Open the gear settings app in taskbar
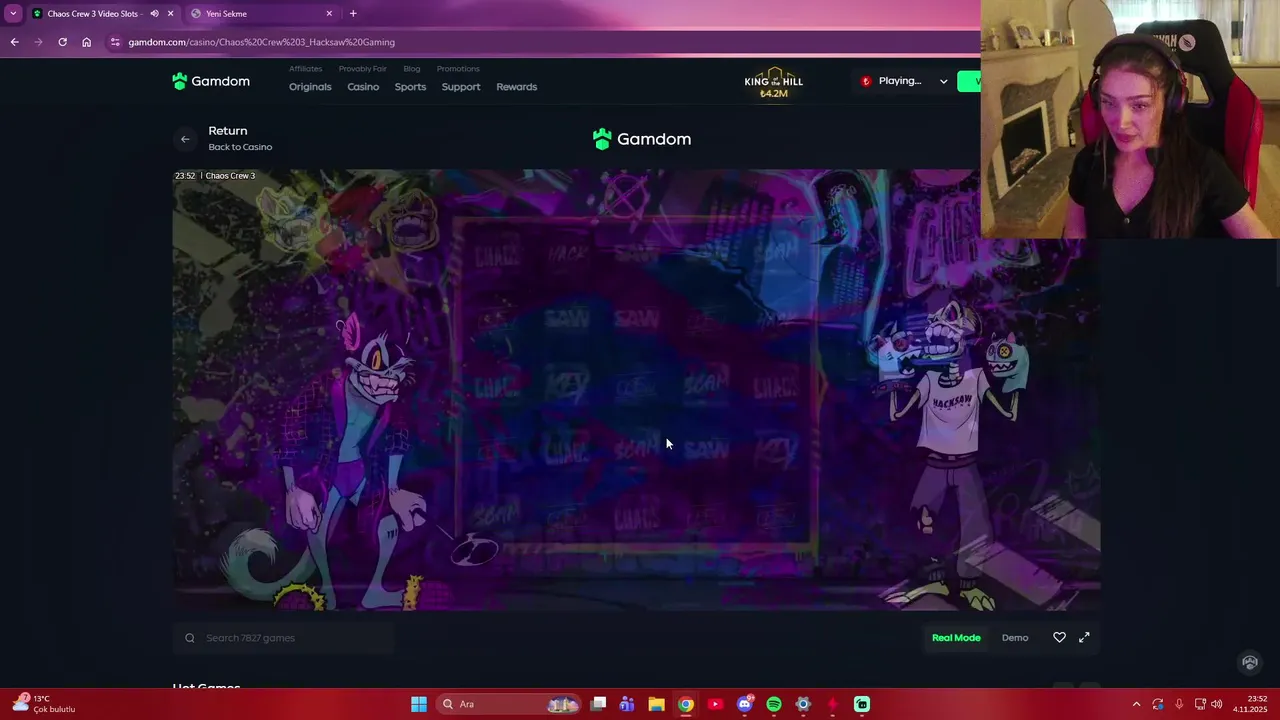1280x720 pixels. (x=803, y=704)
